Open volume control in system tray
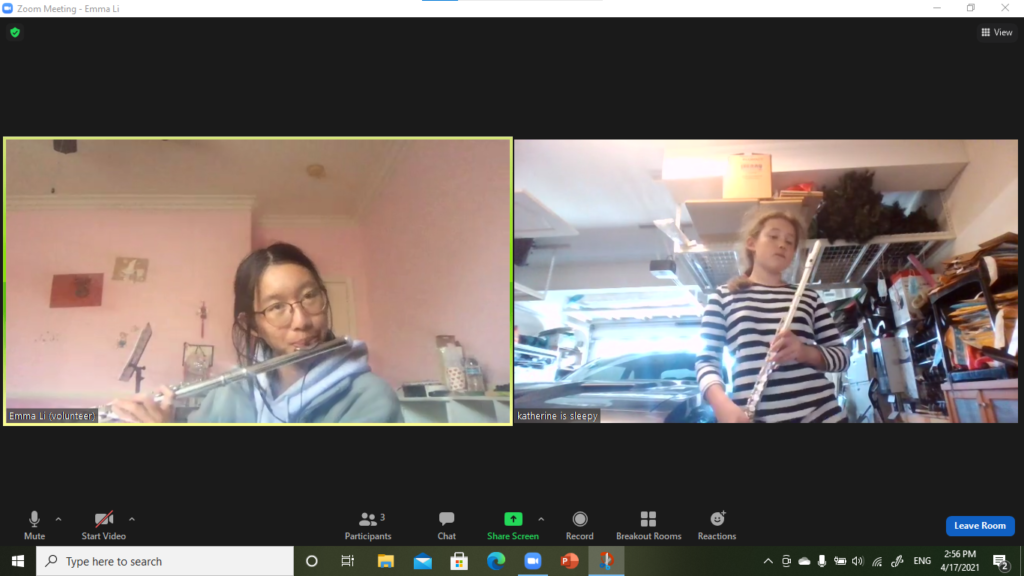Screen dimensions: 1024x576 [857, 561]
